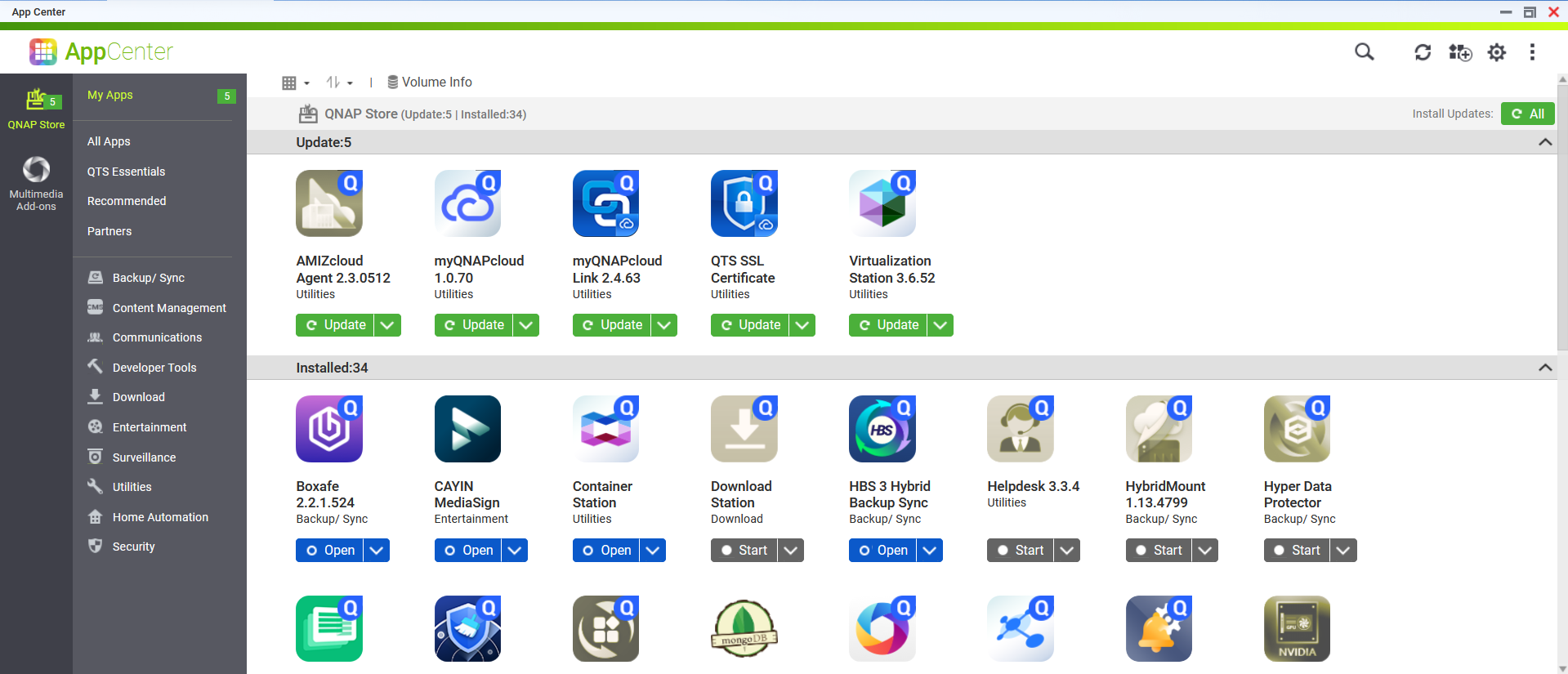Expand myQNAPcloud 1.0.70 Update dropdown arrow
The height and width of the screenshot is (674, 1568).
[x=526, y=325]
